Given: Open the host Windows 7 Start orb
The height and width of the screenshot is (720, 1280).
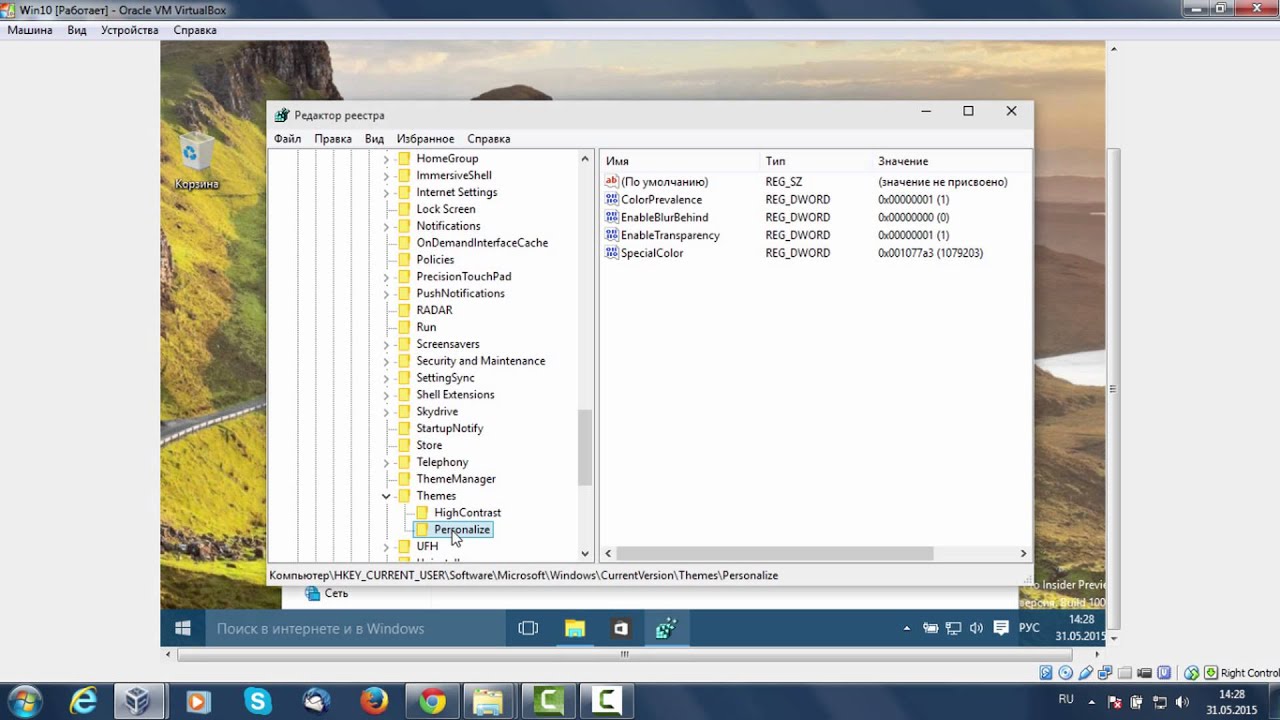Looking at the screenshot, I should point(24,701).
